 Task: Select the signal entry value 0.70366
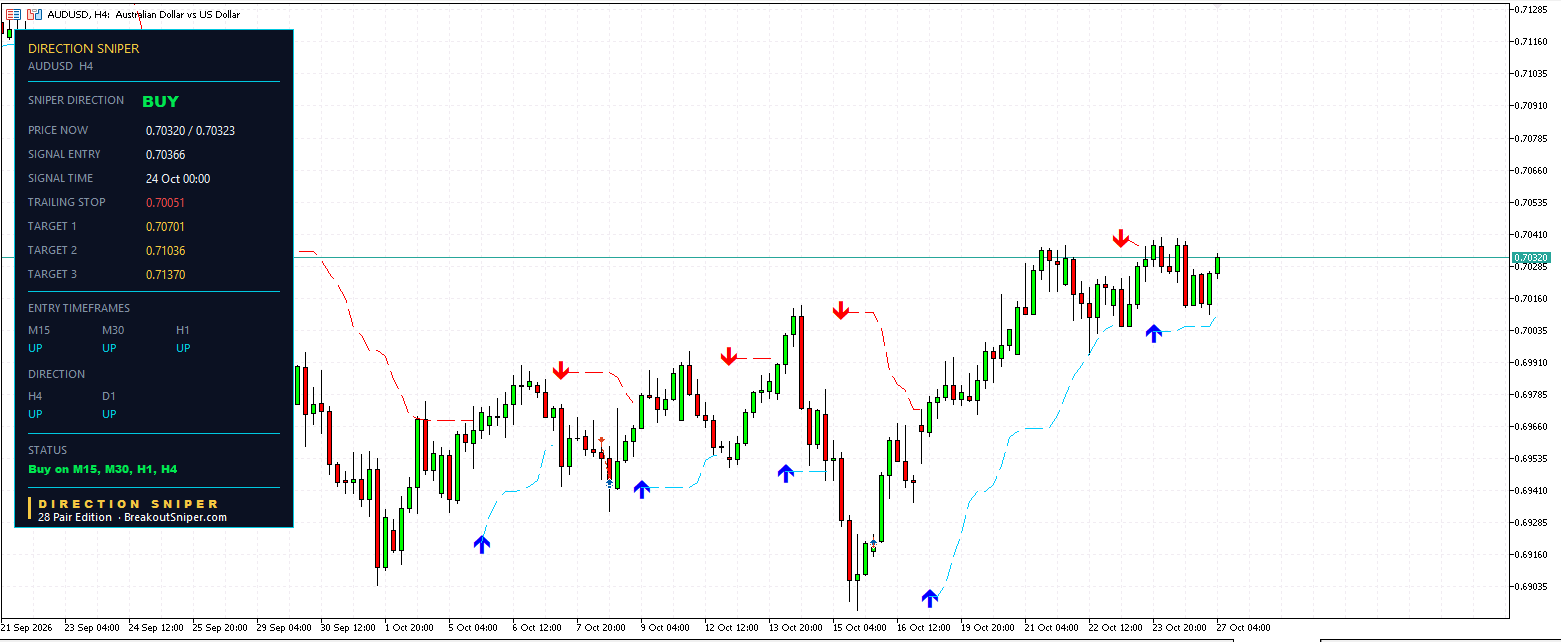tap(165, 155)
